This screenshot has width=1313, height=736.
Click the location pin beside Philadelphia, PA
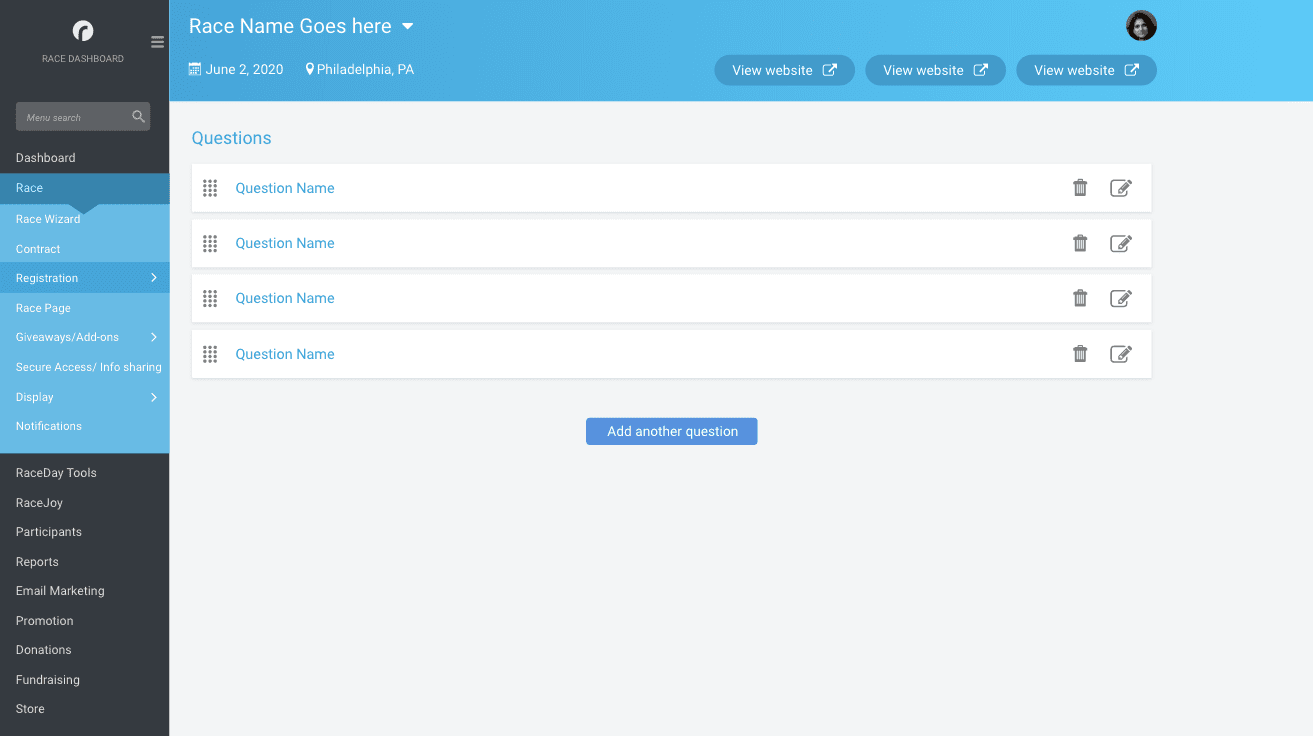310,69
